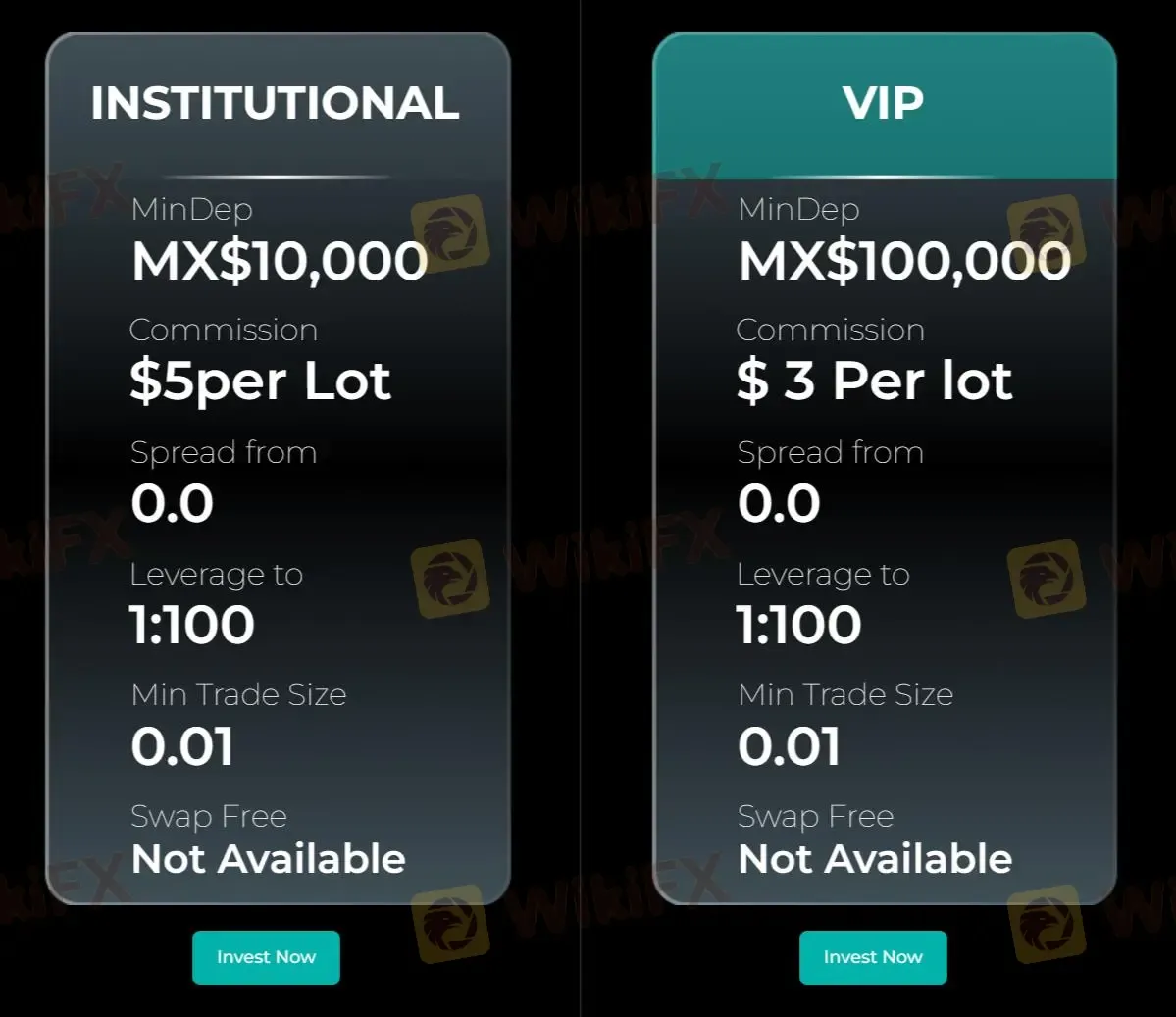Click the VIP plan's 0.0 spread value
The height and width of the screenshot is (1017, 1176).
coord(779,504)
